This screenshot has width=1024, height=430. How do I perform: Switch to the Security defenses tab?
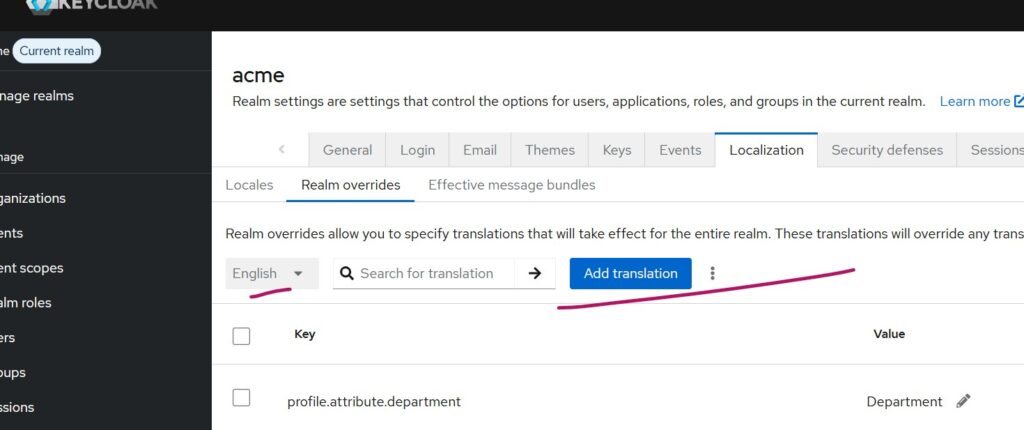click(886, 150)
